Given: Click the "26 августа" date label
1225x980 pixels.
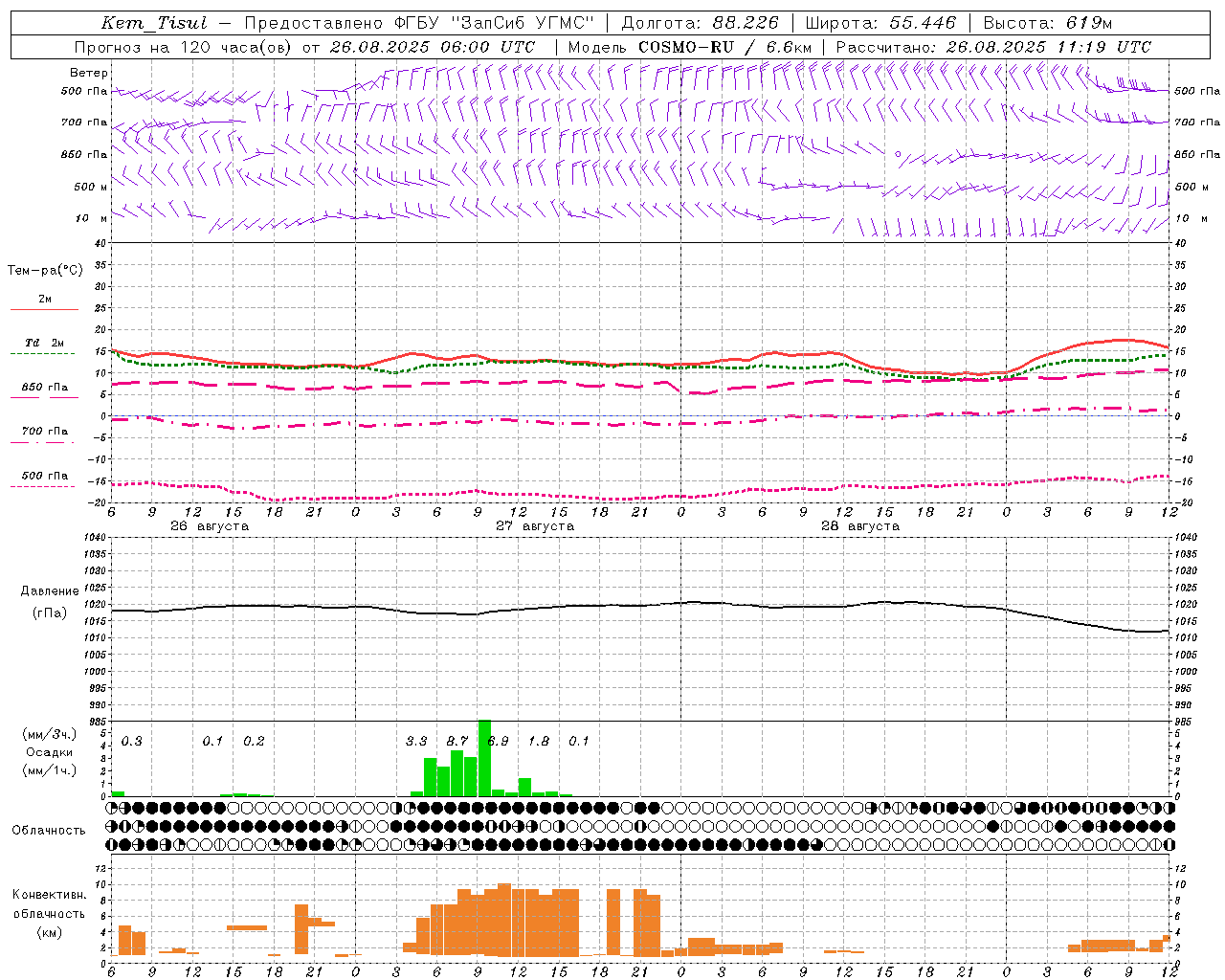Looking at the screenshot, I should pyautogui.click(x=210, y=526).
